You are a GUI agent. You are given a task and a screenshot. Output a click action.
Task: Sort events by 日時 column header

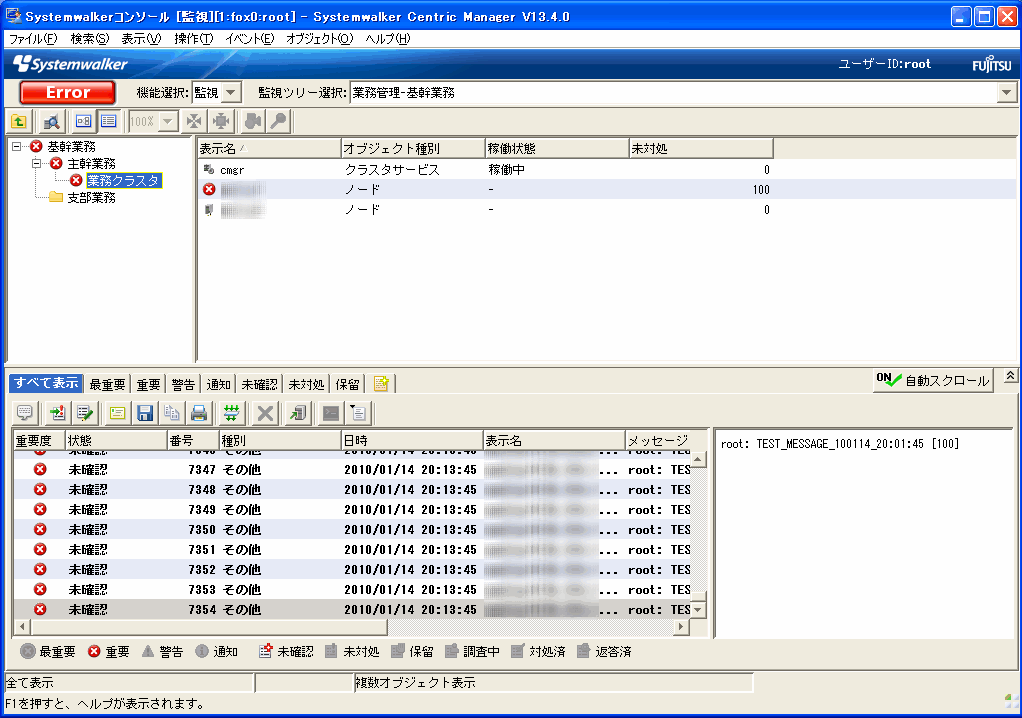pyautogui.click(x=412, y=440)
